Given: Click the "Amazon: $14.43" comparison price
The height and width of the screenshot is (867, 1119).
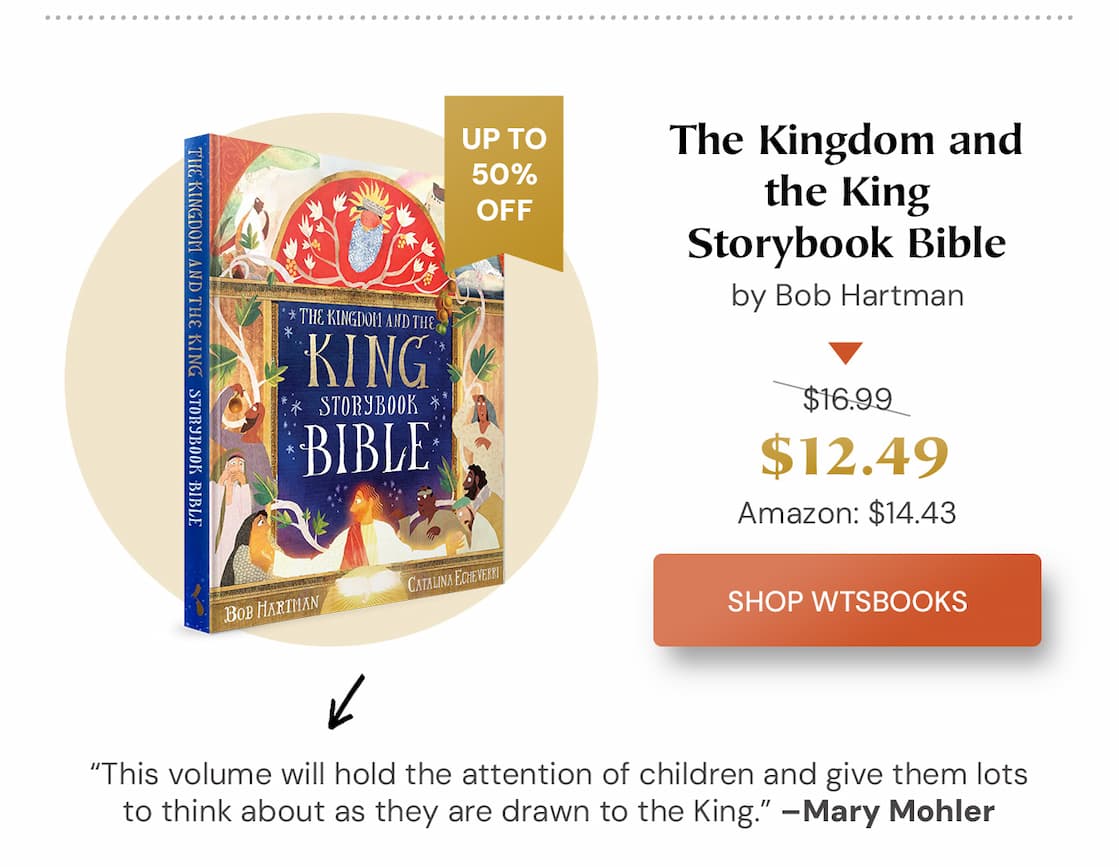Looking at the screenshot, I should [846, 512].
